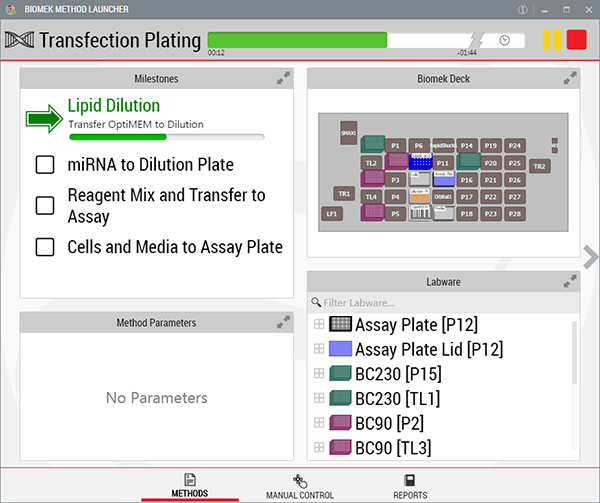This screenshot has height=503, width=600.
Task: Click the Filter Labware search field
Action: click(440, 302)
